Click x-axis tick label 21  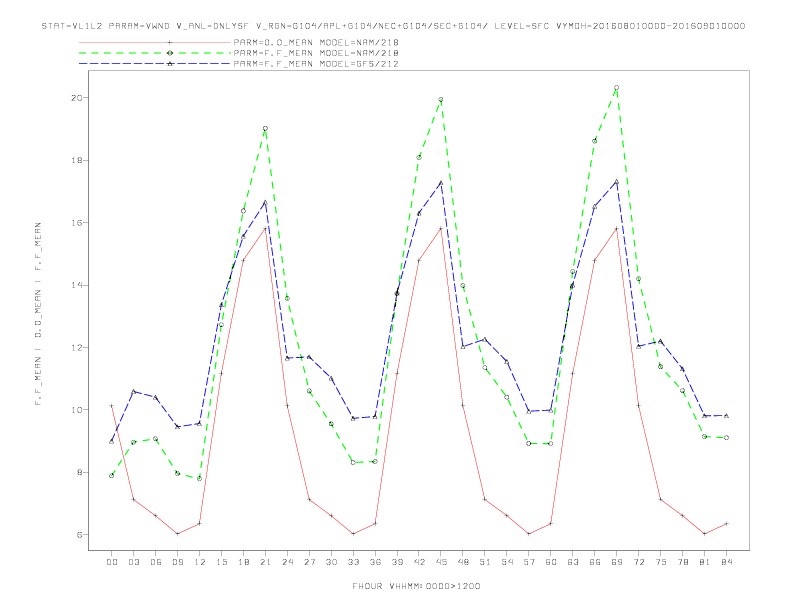tap(265, 562)
